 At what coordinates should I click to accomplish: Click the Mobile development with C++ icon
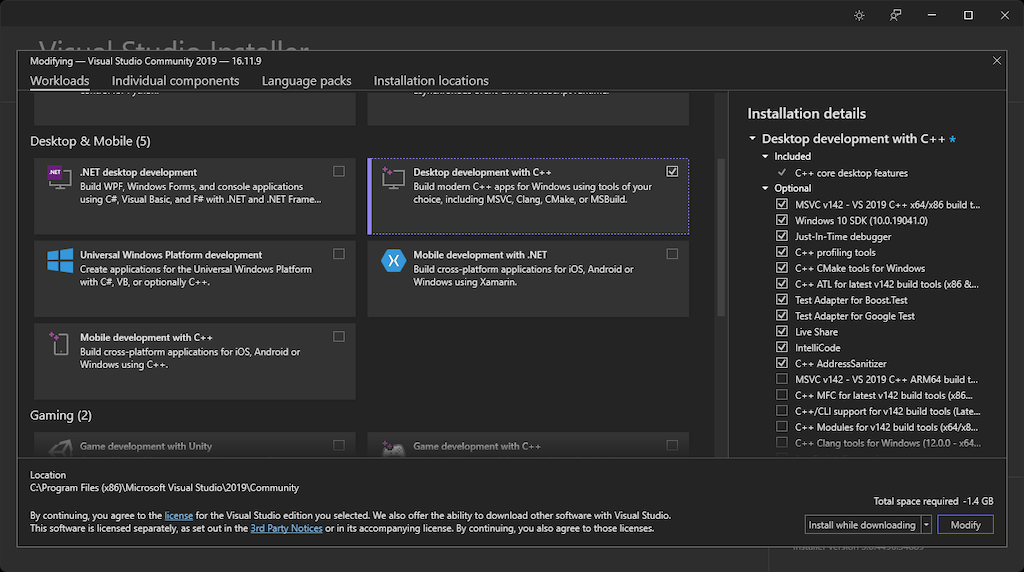[x=59, y=344]
